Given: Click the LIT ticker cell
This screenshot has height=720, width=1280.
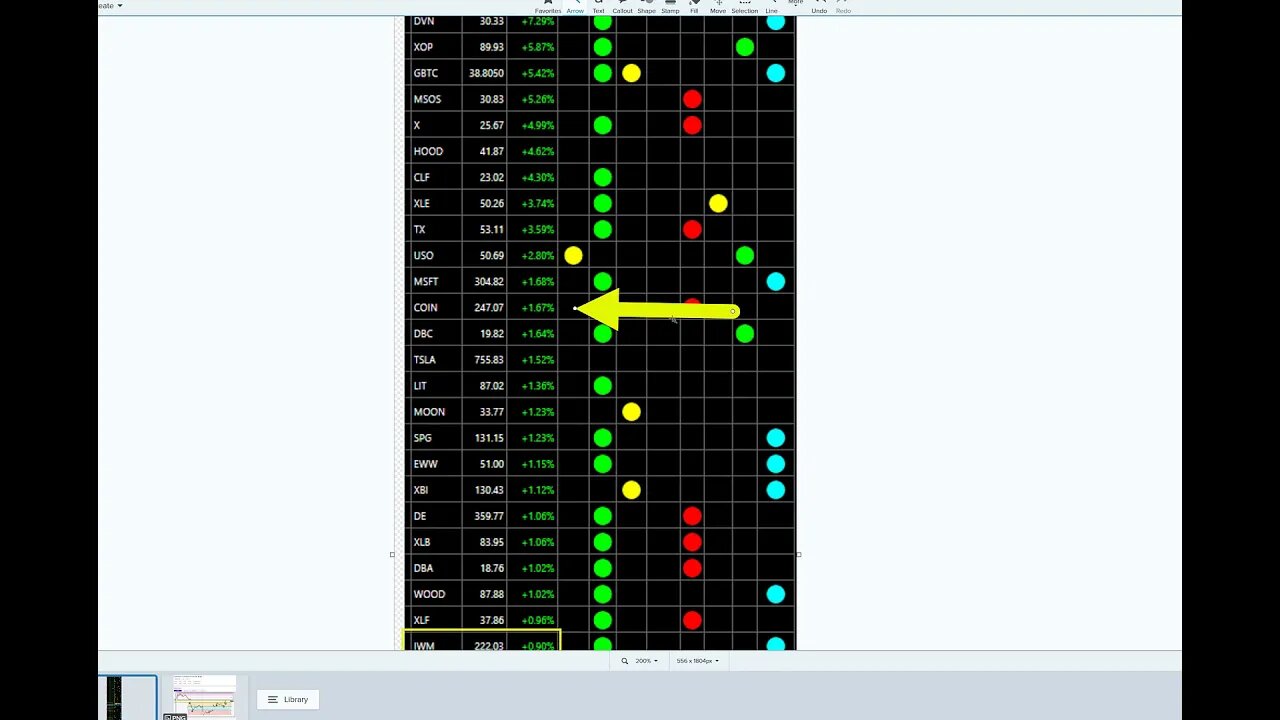Looking at the screenshot, I should coord(437,385).
